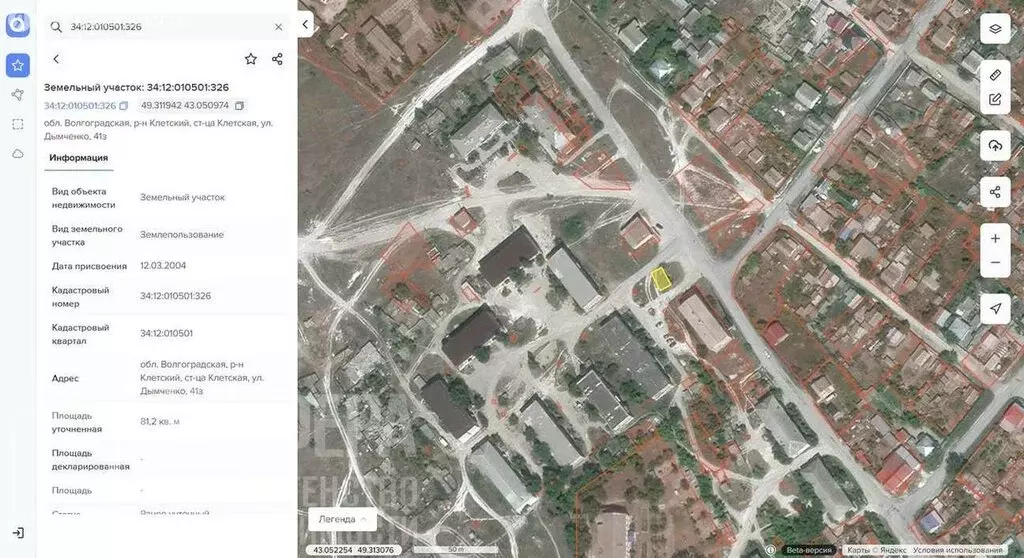Collapse the side panel with arrow
Viewport: 1024px width, 558px height.
[x=305, y=25]
